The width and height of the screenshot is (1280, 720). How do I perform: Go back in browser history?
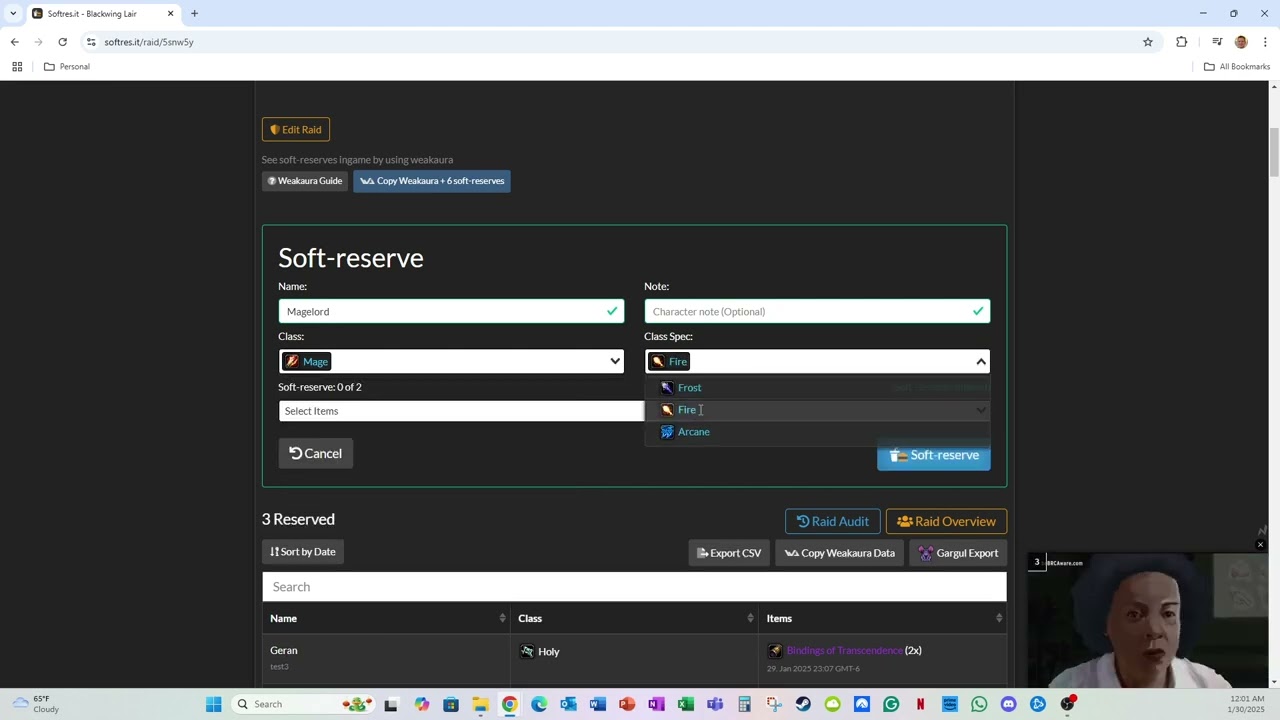pos(15,42)
